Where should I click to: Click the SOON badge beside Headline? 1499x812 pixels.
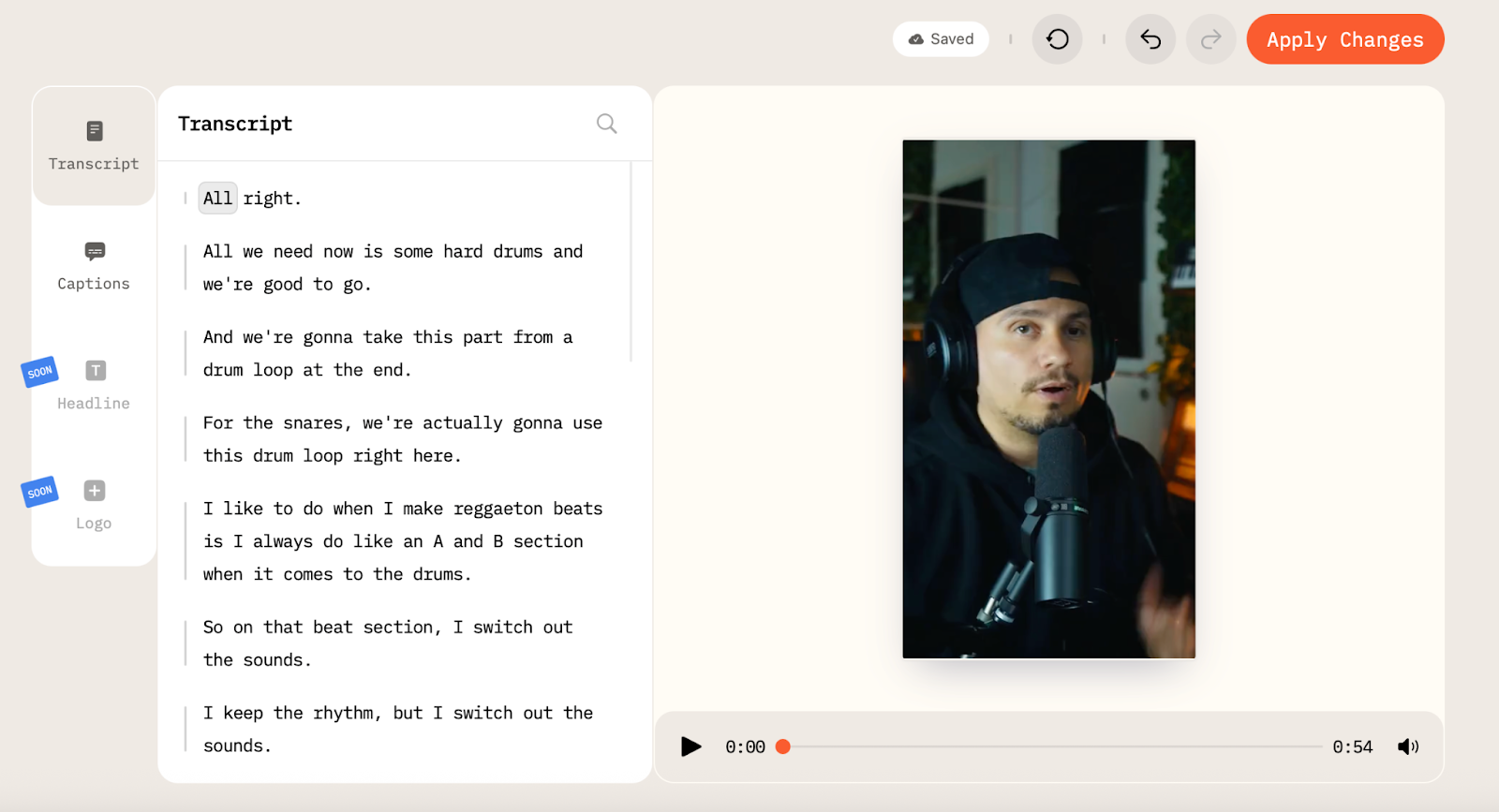click(x=40, y=372)
